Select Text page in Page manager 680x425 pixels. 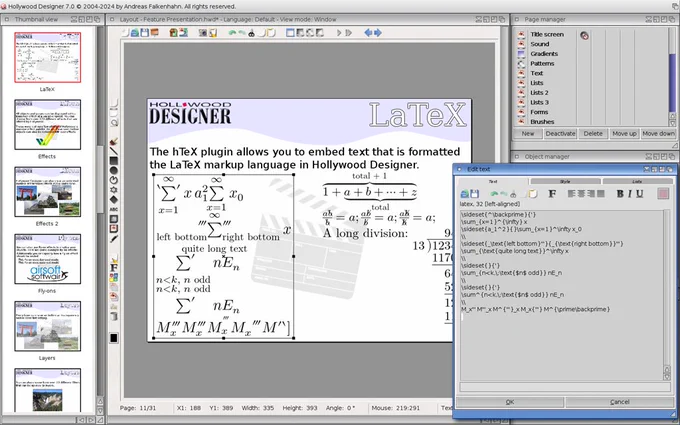click(x=536, y=73)
